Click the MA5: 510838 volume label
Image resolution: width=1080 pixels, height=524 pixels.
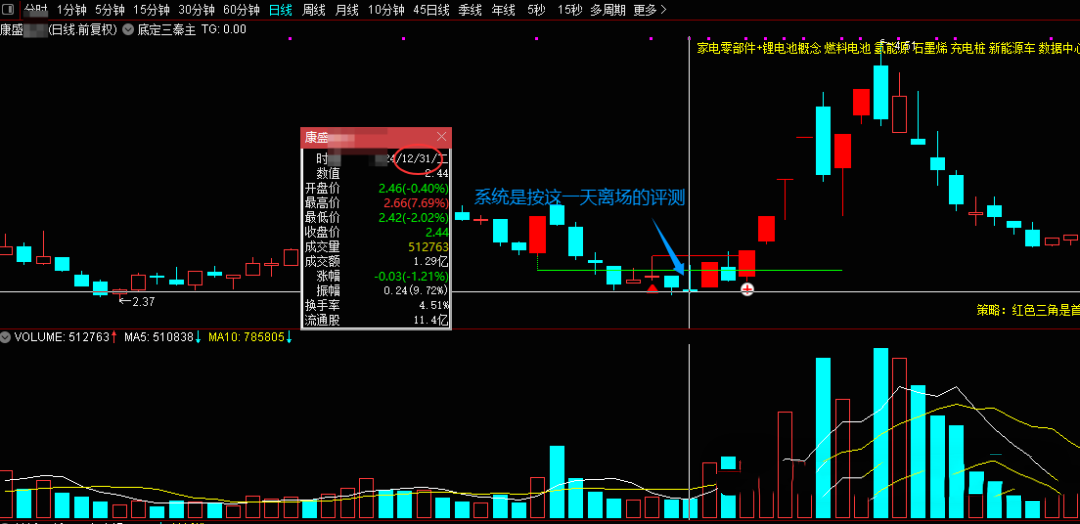164,337
